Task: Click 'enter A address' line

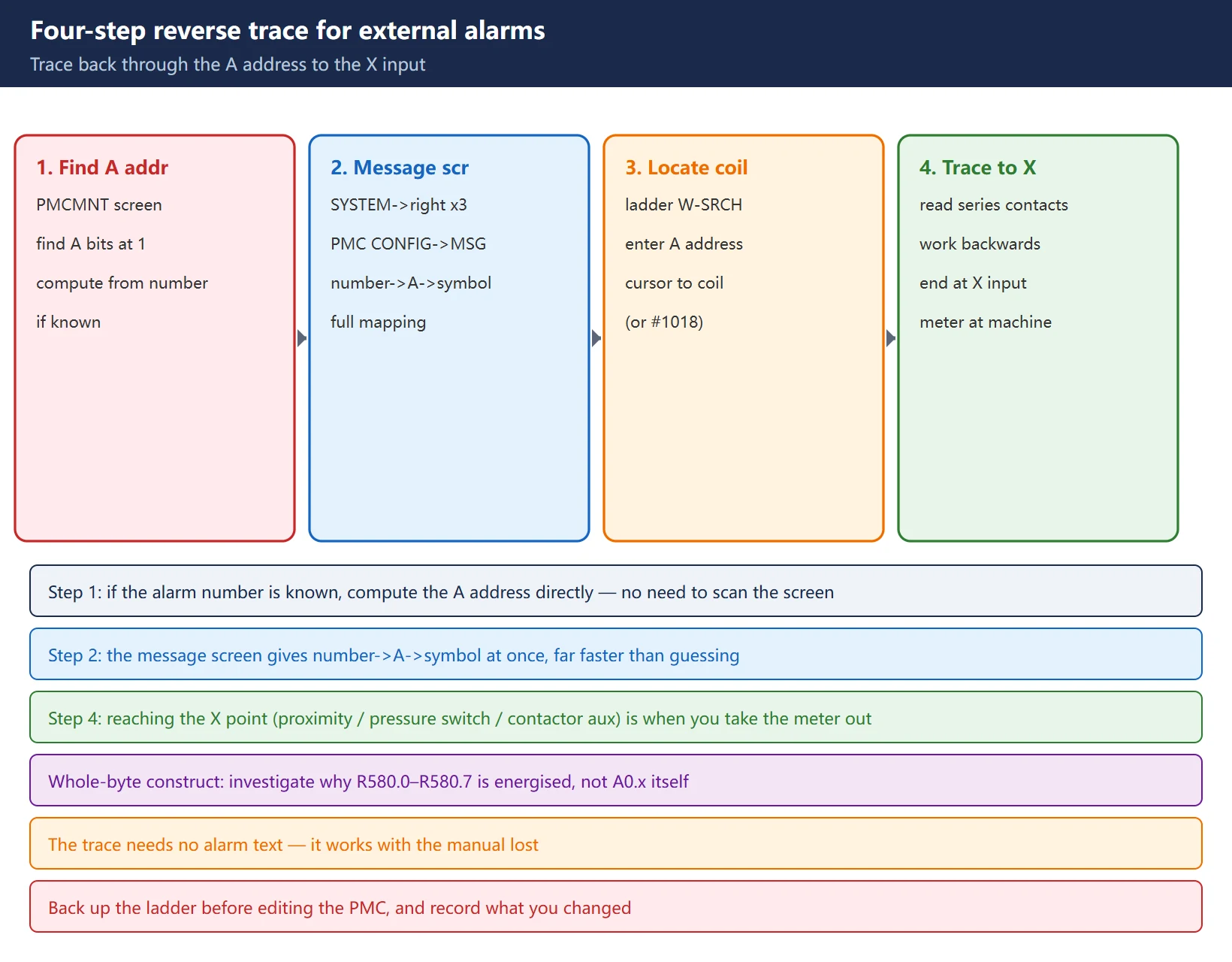Action: 684,244
